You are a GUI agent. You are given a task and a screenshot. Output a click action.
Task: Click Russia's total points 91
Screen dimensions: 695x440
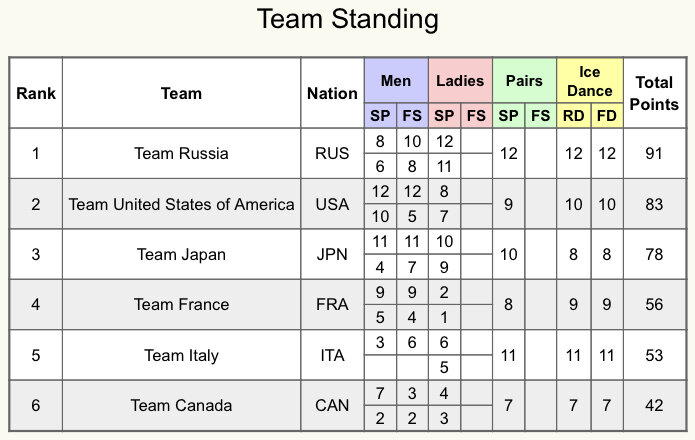pos(654,153)
